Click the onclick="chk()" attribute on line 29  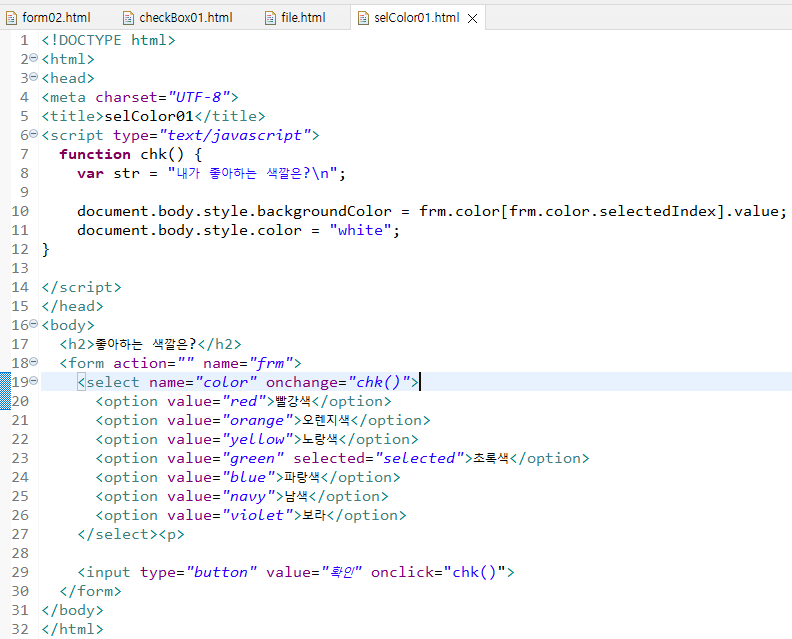(438, 572)
